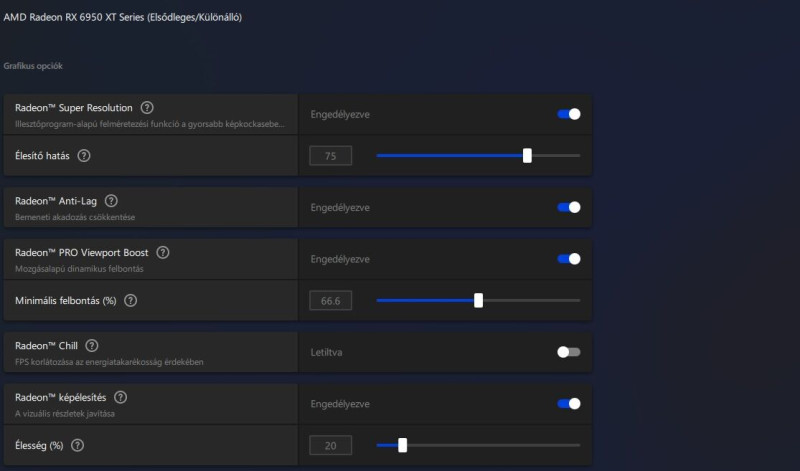Turn off Radeon Anti-Lag switch
The height and width of the screenshot is (471, 800).
[x=569, y=207]
